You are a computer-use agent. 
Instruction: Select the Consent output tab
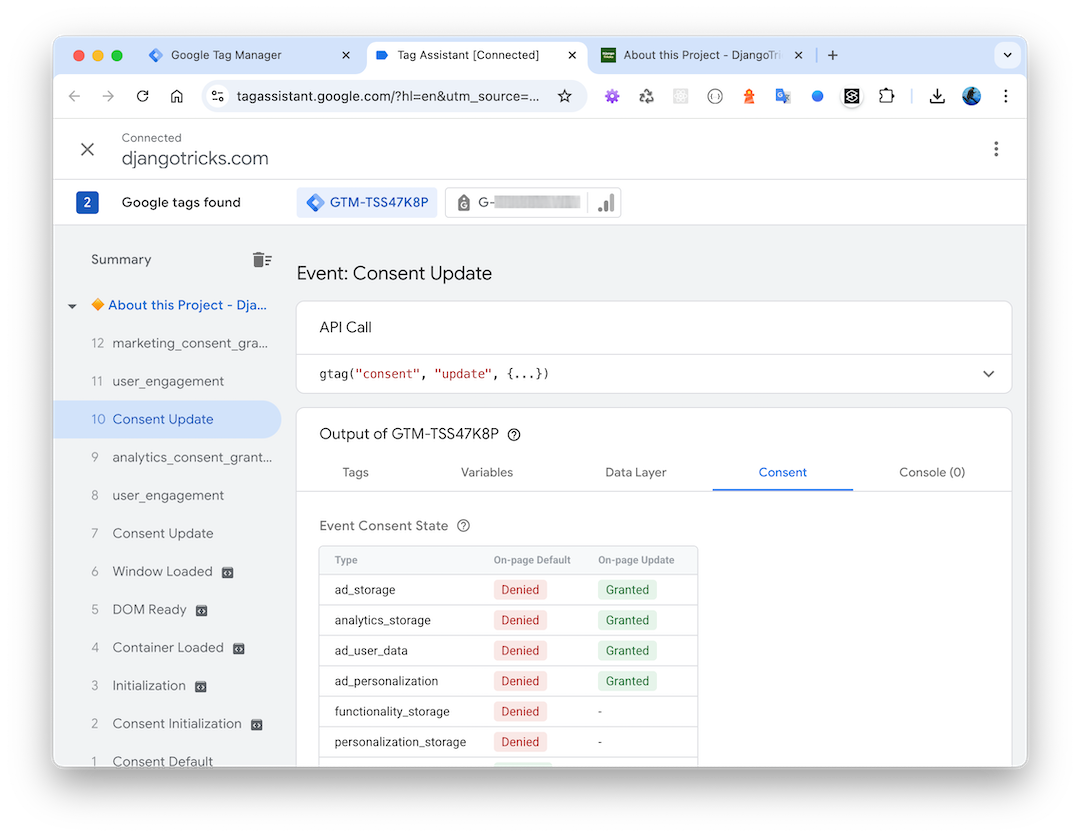782,473
